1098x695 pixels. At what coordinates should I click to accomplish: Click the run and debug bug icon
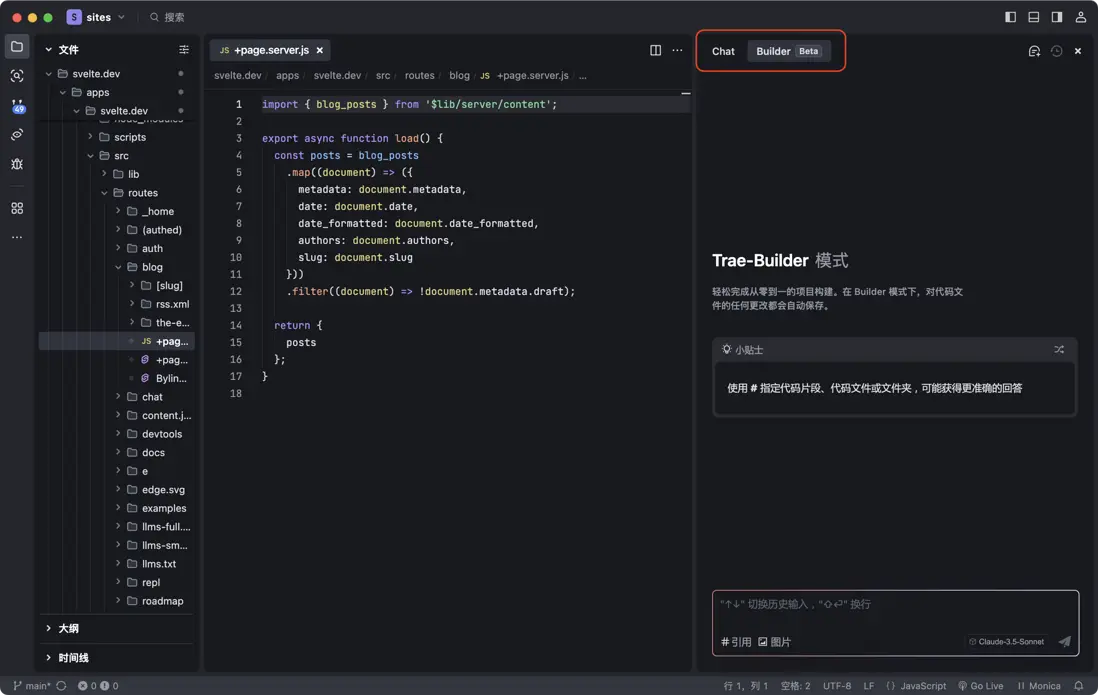click(x=17, y=164)
